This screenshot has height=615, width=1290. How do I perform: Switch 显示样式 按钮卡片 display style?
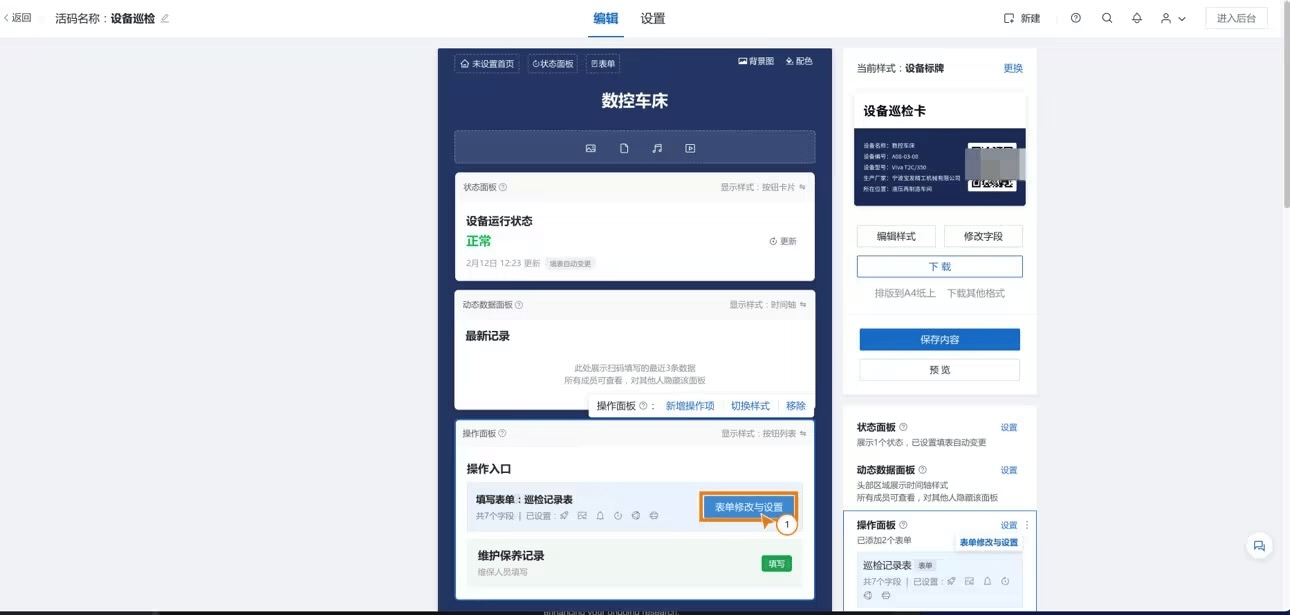point(764,187)
